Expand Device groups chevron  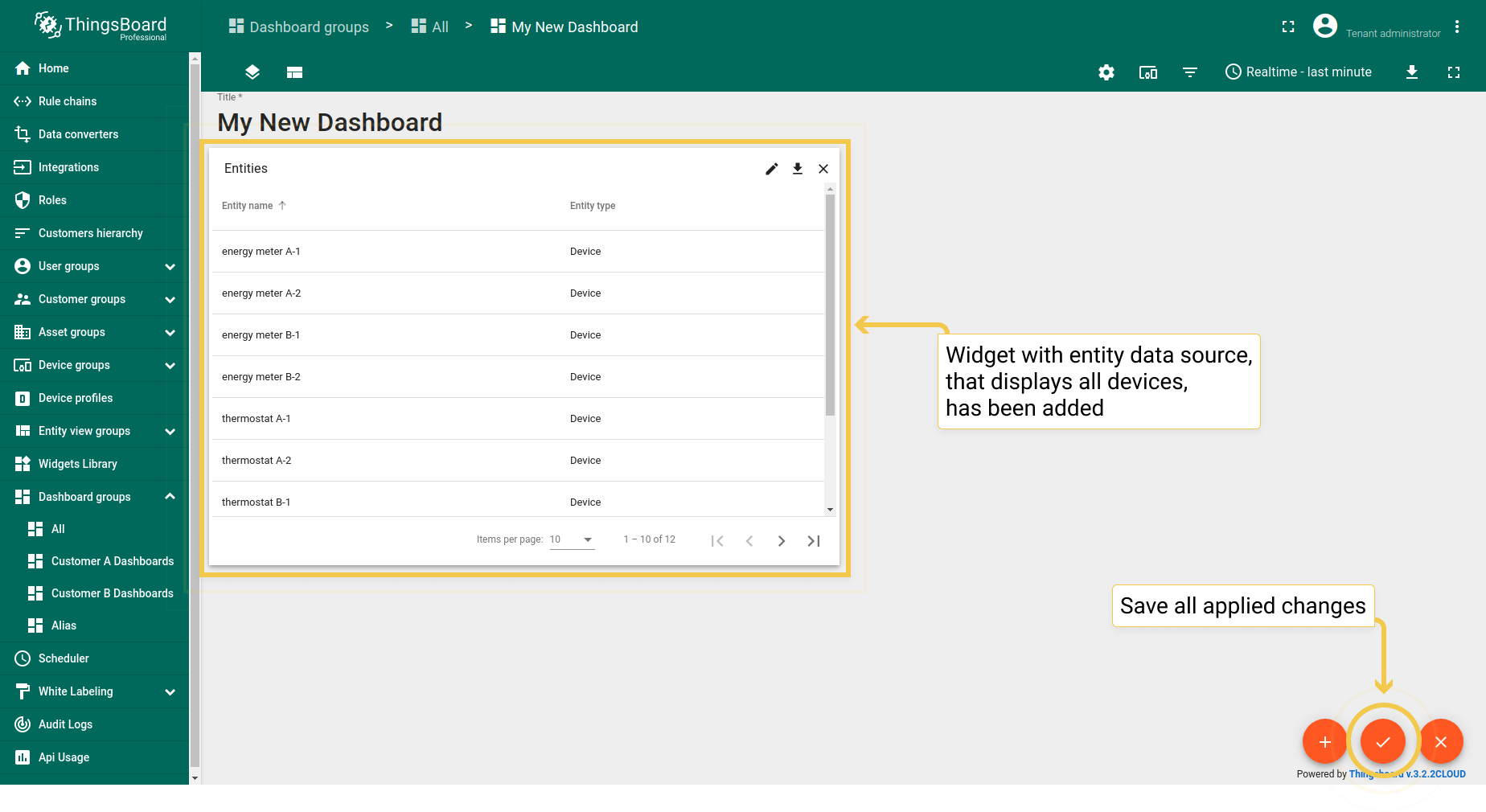[x=170, y=365]
